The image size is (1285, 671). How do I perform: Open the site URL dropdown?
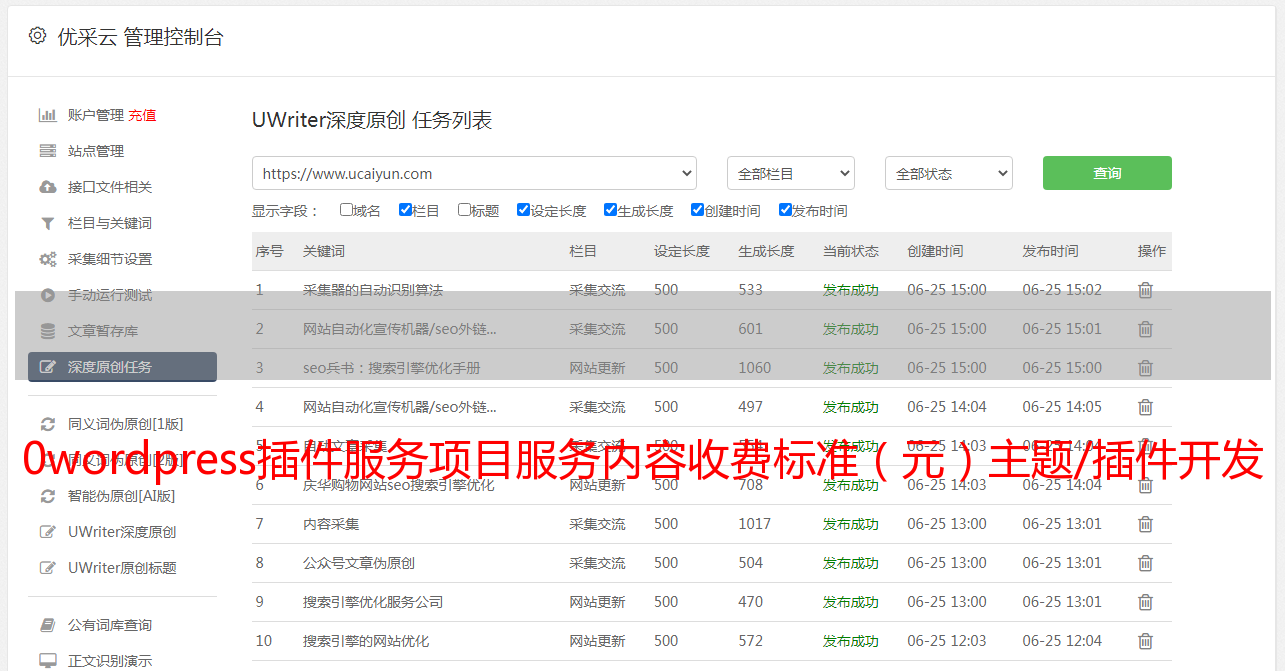[x=474, y=173]
